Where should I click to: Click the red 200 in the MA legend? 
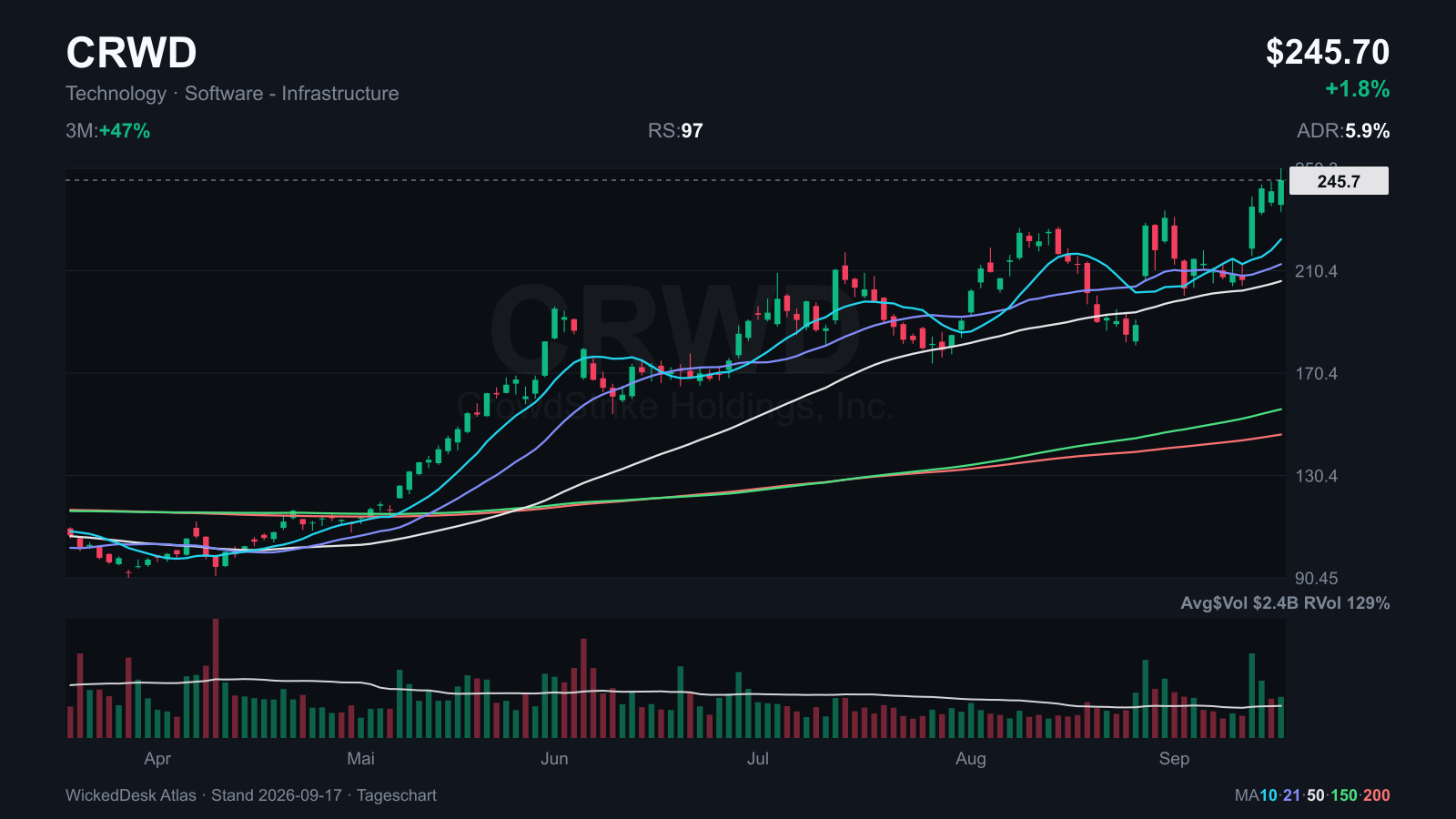coord(1377,795)
